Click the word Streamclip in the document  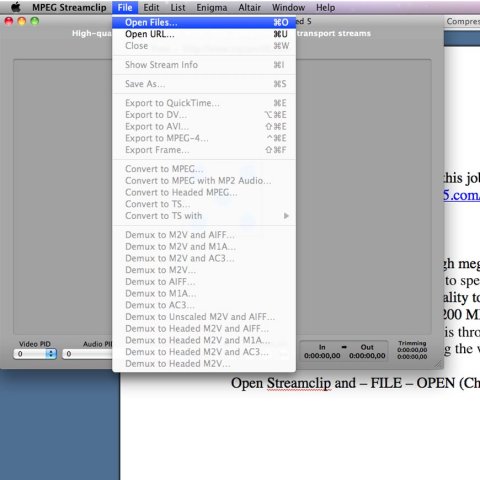click(x=299, y=383)
